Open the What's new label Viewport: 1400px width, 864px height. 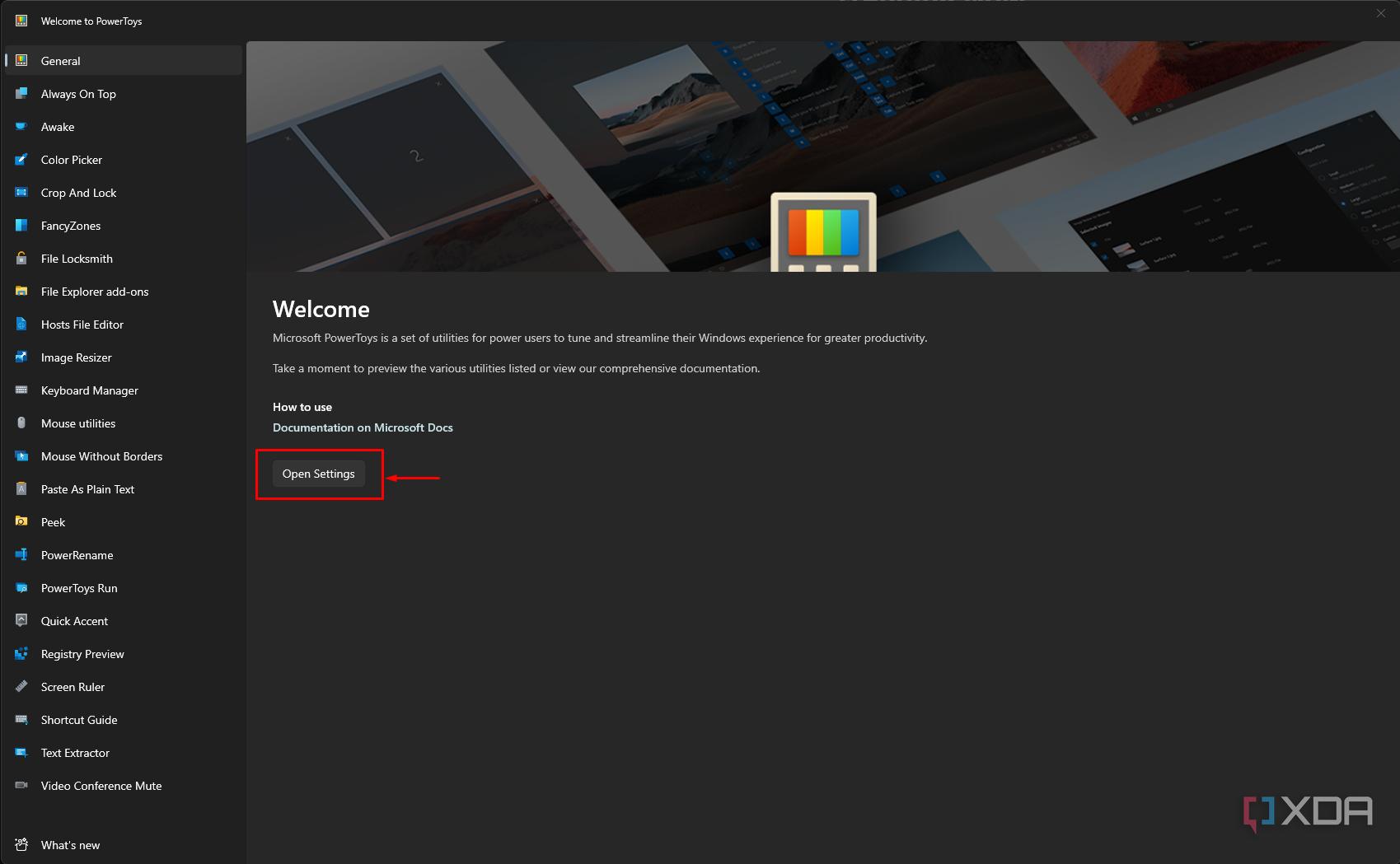click(x=70, y=845)
